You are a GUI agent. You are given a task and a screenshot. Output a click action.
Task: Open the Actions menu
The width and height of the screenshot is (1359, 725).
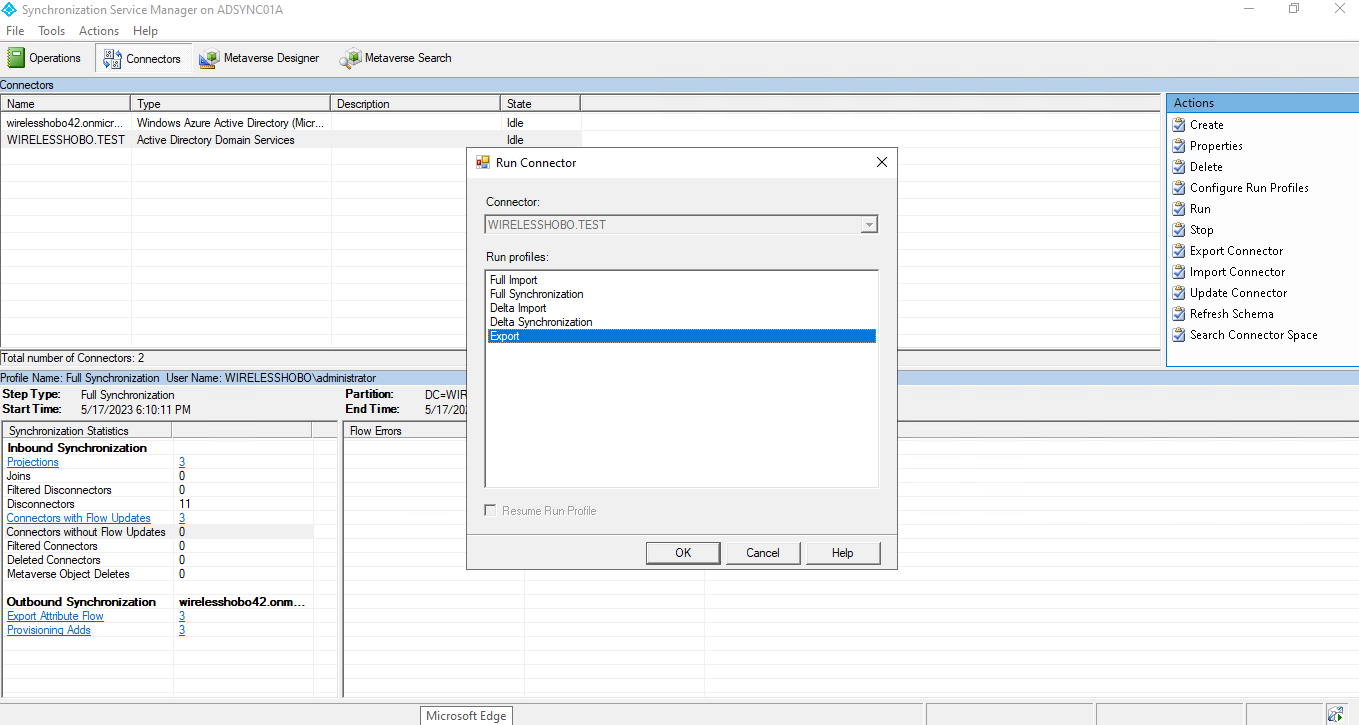[99, 31]
